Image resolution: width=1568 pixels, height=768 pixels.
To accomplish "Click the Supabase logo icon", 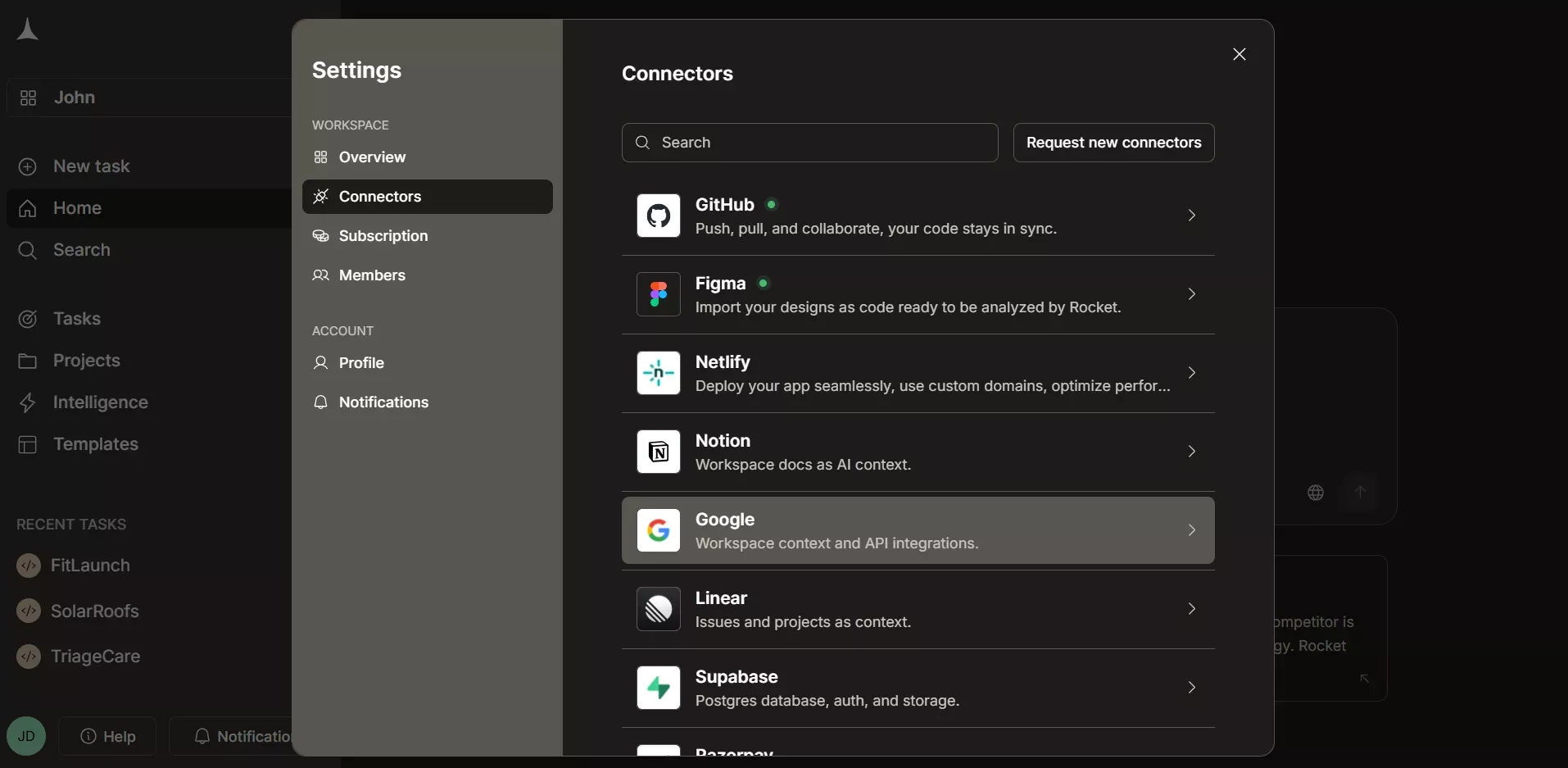I will tap(659, 688).
